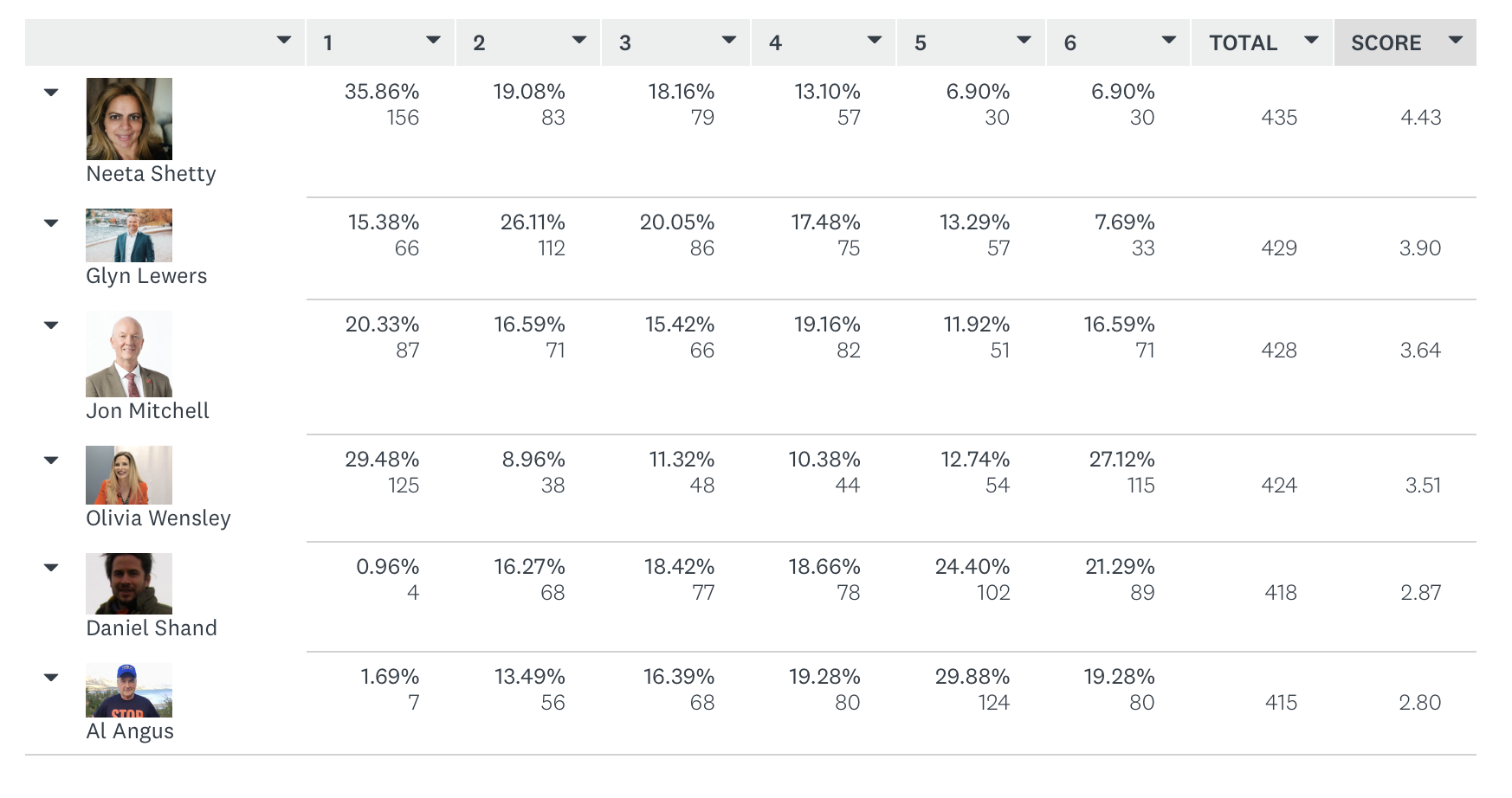Expand the Olivia Wensley row arrow
Image resolution: width=1512 pixels, height=798 pixels.
pos(51,460)
